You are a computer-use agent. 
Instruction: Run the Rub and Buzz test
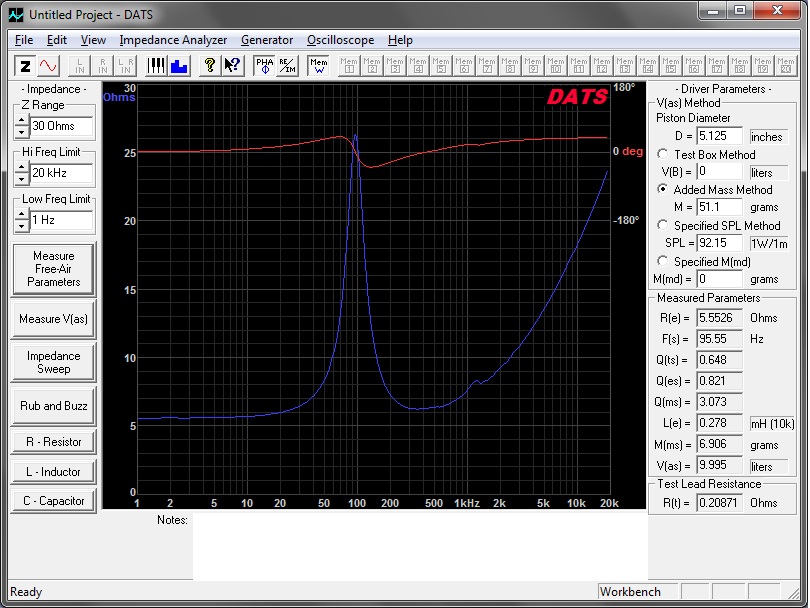tap(53, 406)
